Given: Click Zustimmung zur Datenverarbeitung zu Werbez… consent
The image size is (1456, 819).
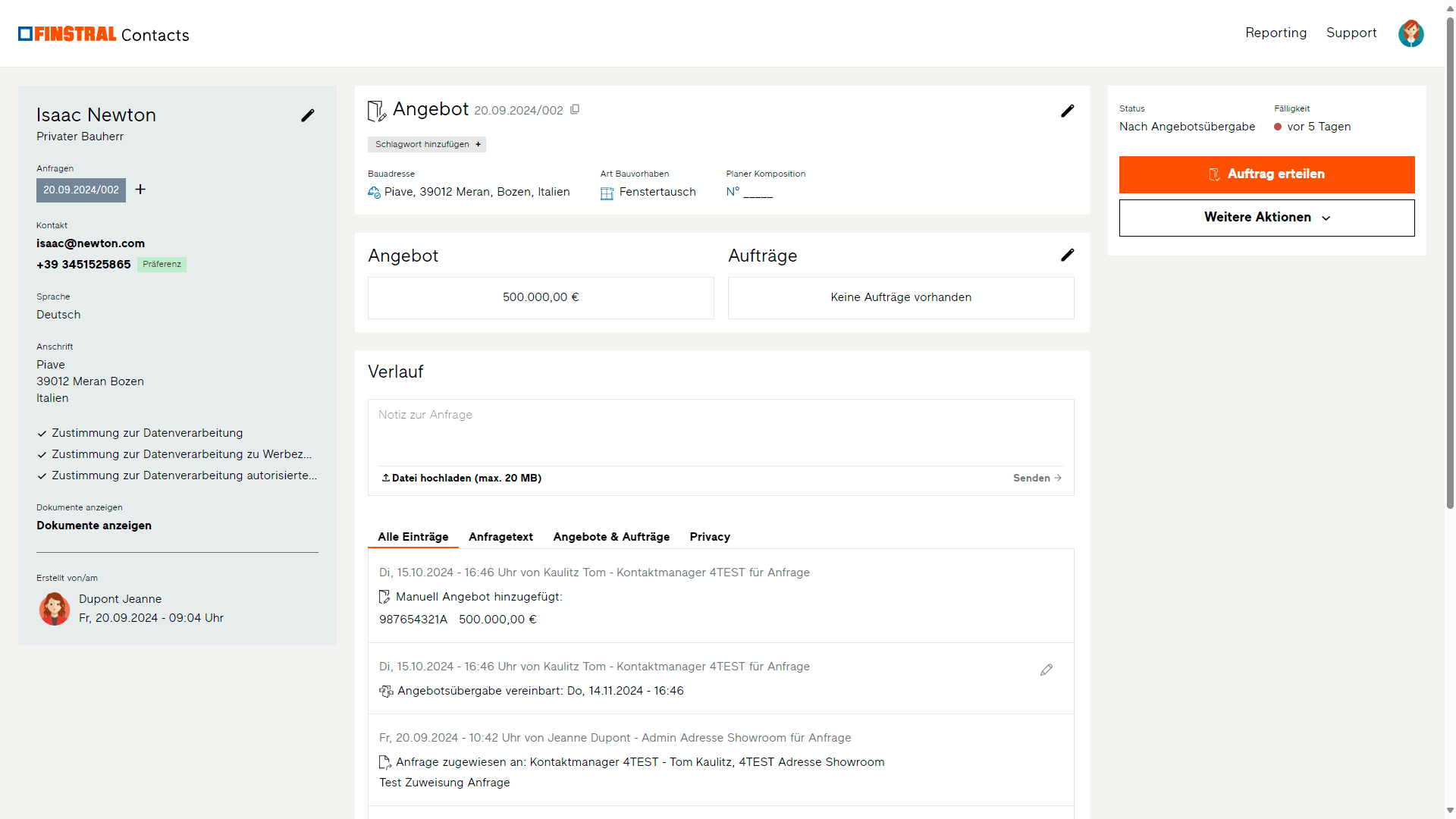Looking at the screenshot, I should 181,454.
